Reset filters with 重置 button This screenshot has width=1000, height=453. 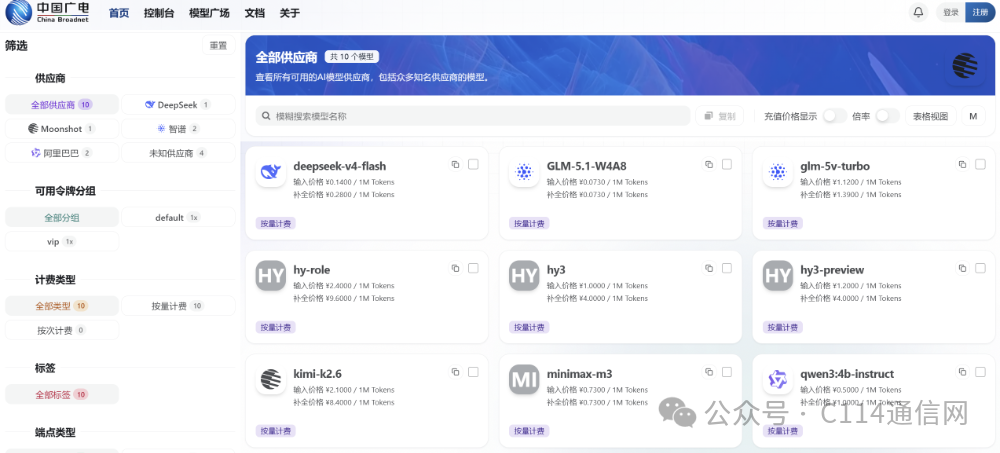[x=218, y=46]
